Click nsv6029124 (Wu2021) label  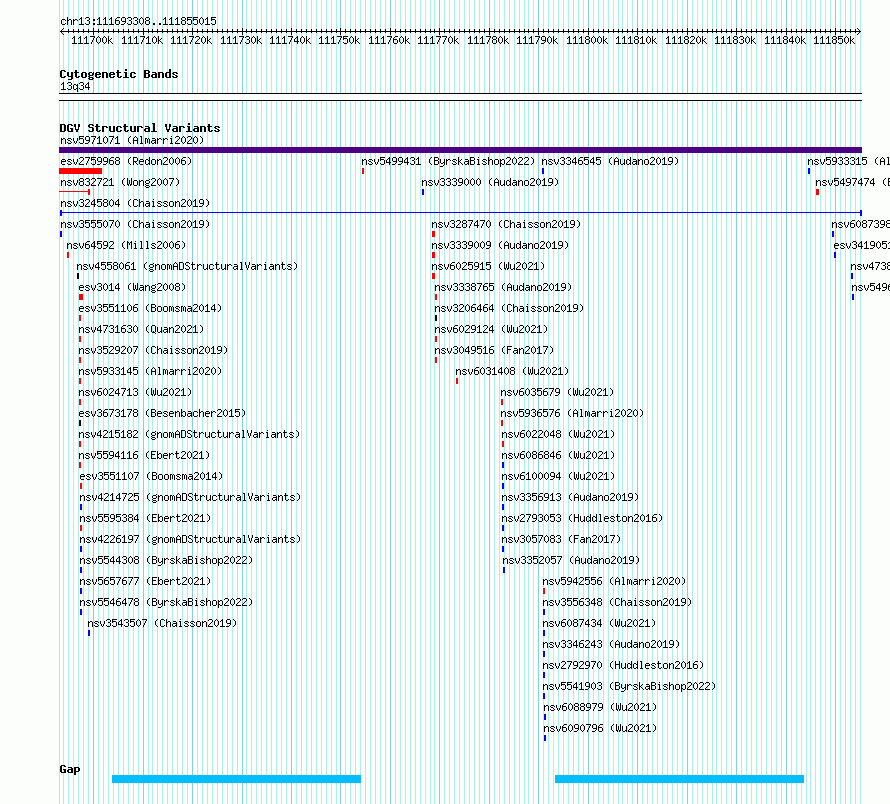pyautogui.click(x=491, y=329)
